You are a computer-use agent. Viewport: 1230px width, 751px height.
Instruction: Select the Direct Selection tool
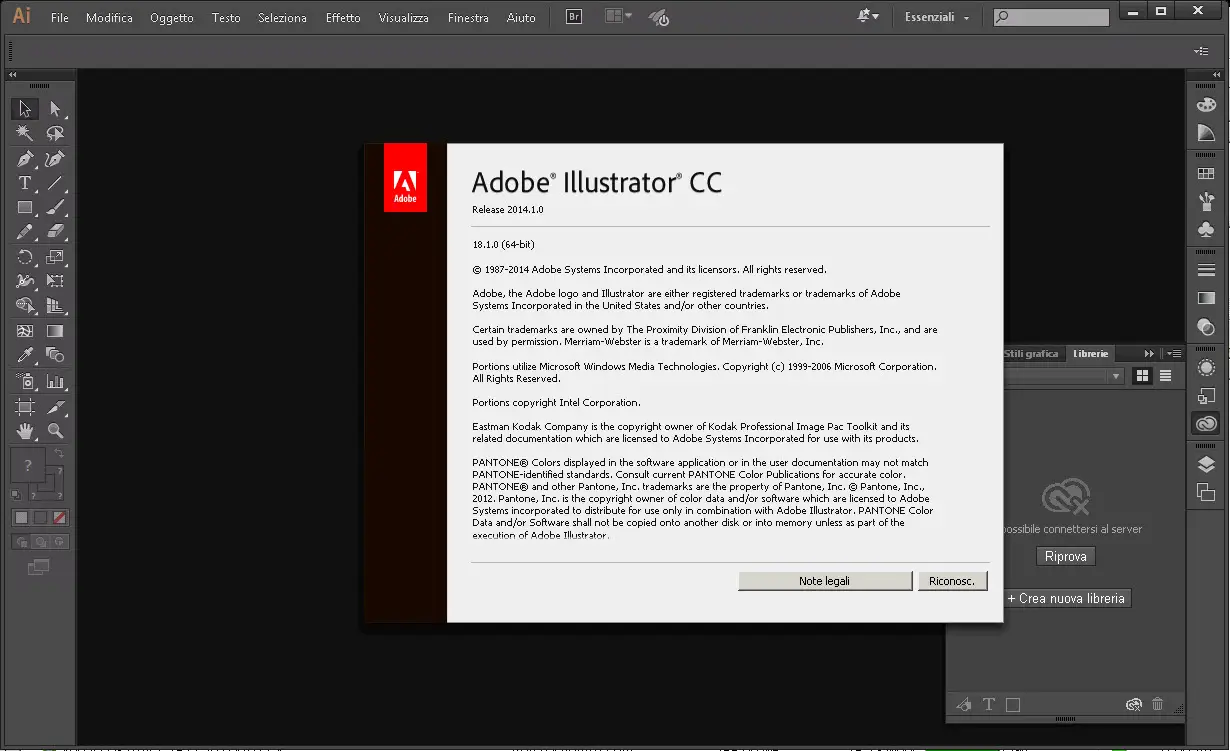tap(55, 108)
